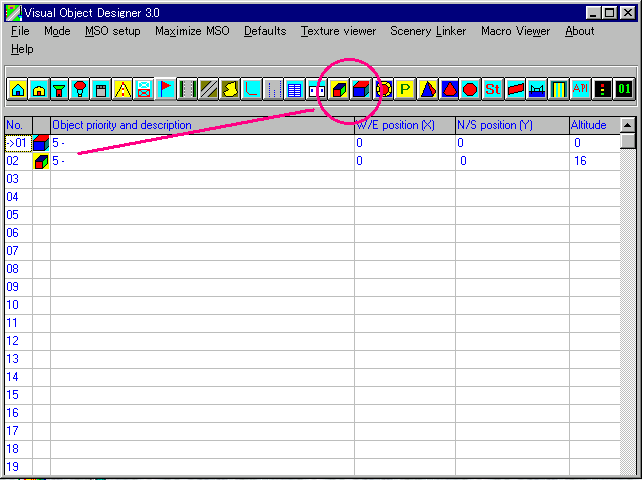Click the white boxes with blue dots icon

click(316, 89)
